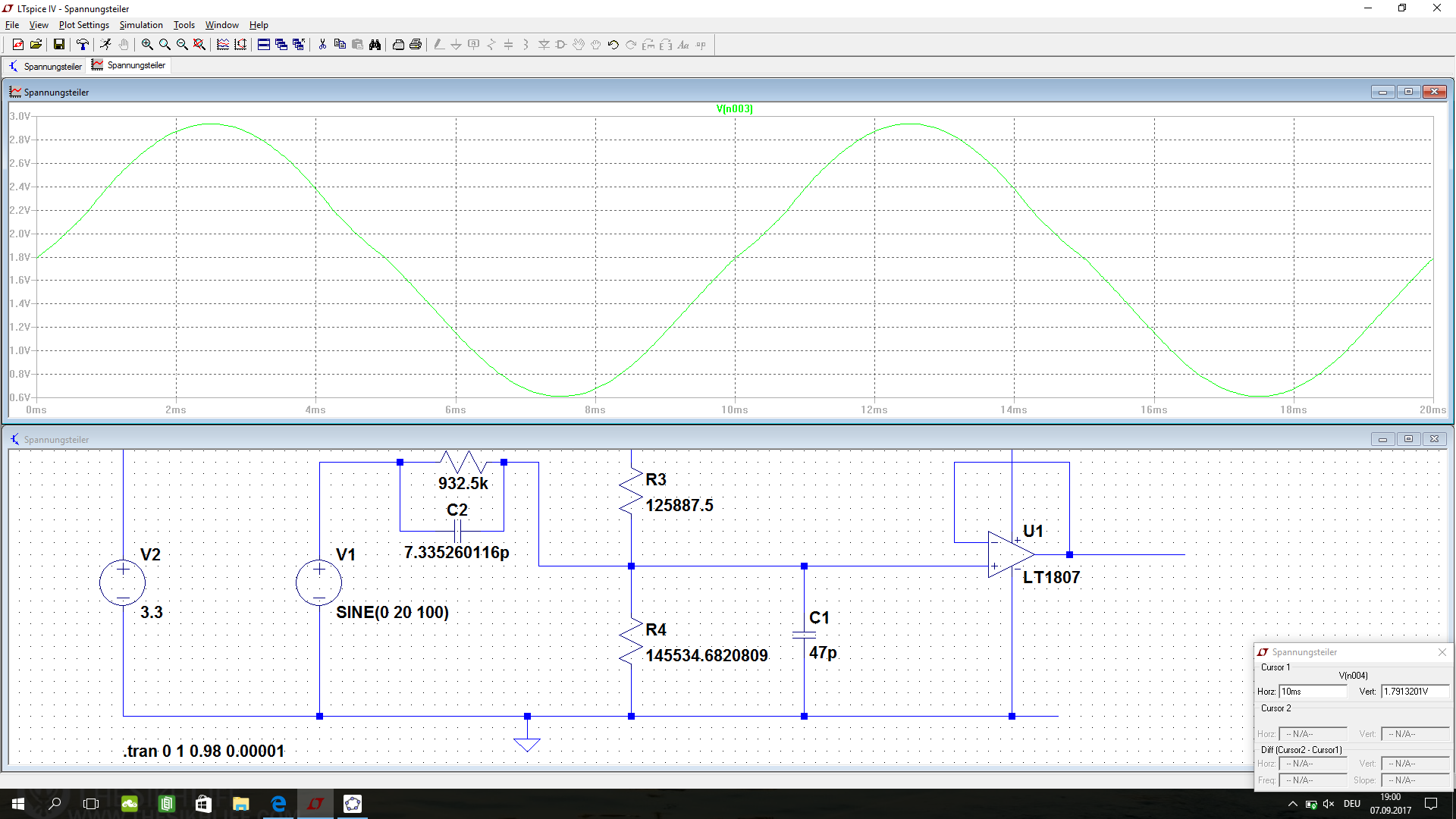
Task: Click the Zoom In magnifier icon
Action: [x=147, y=45]
